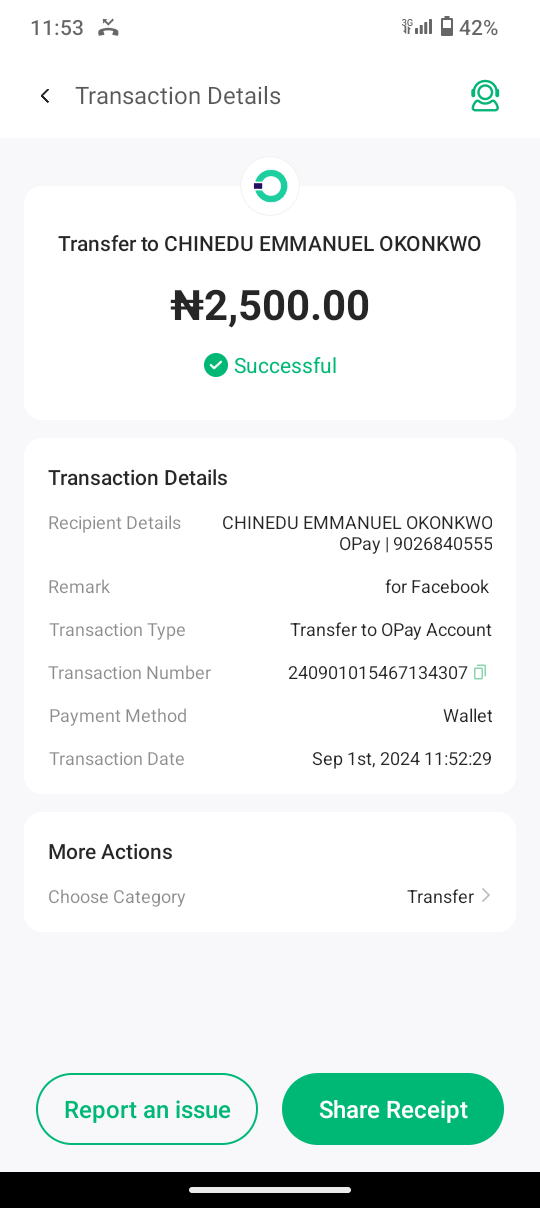Tap recipient account OPay | 9026840555

(x=416, y=545)
